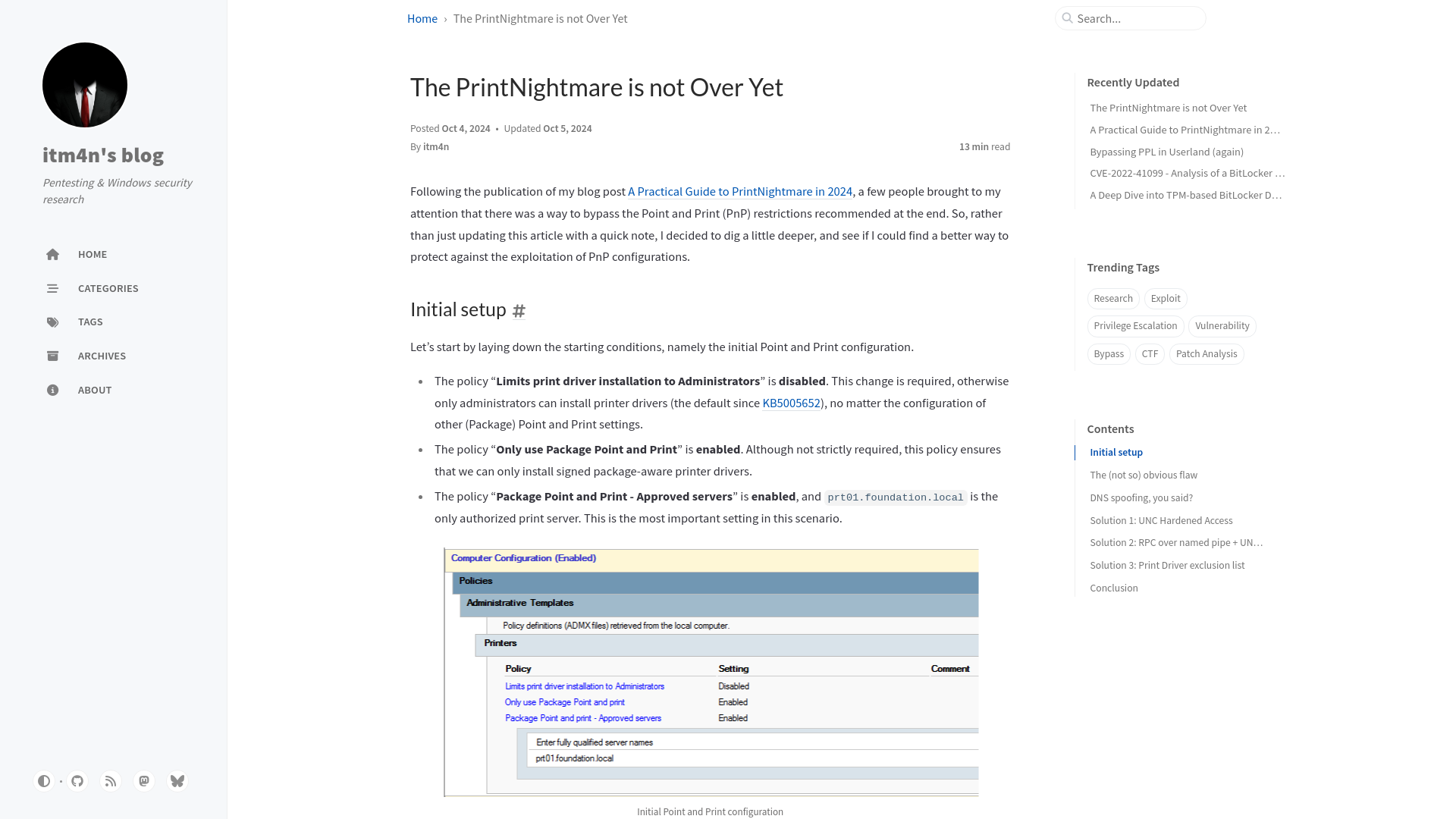Click the Home icon in sidebar
The image size is (1456, 819).
click(53, 254)
